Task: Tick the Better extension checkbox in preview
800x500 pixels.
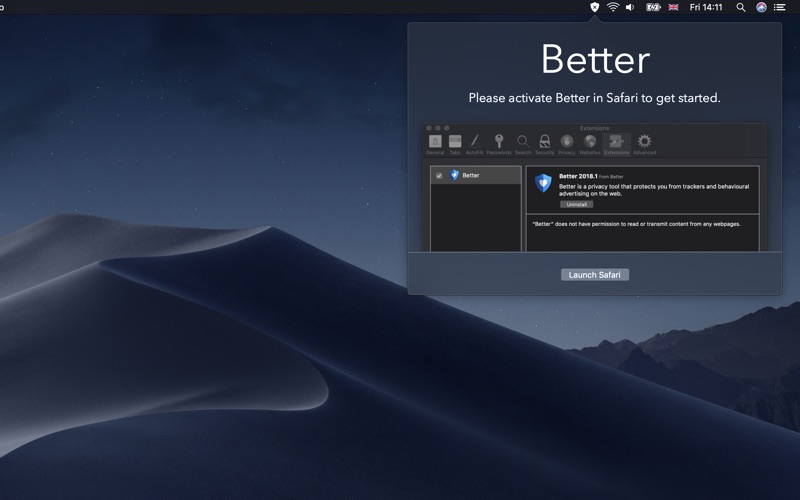Action: coord(439,176)
